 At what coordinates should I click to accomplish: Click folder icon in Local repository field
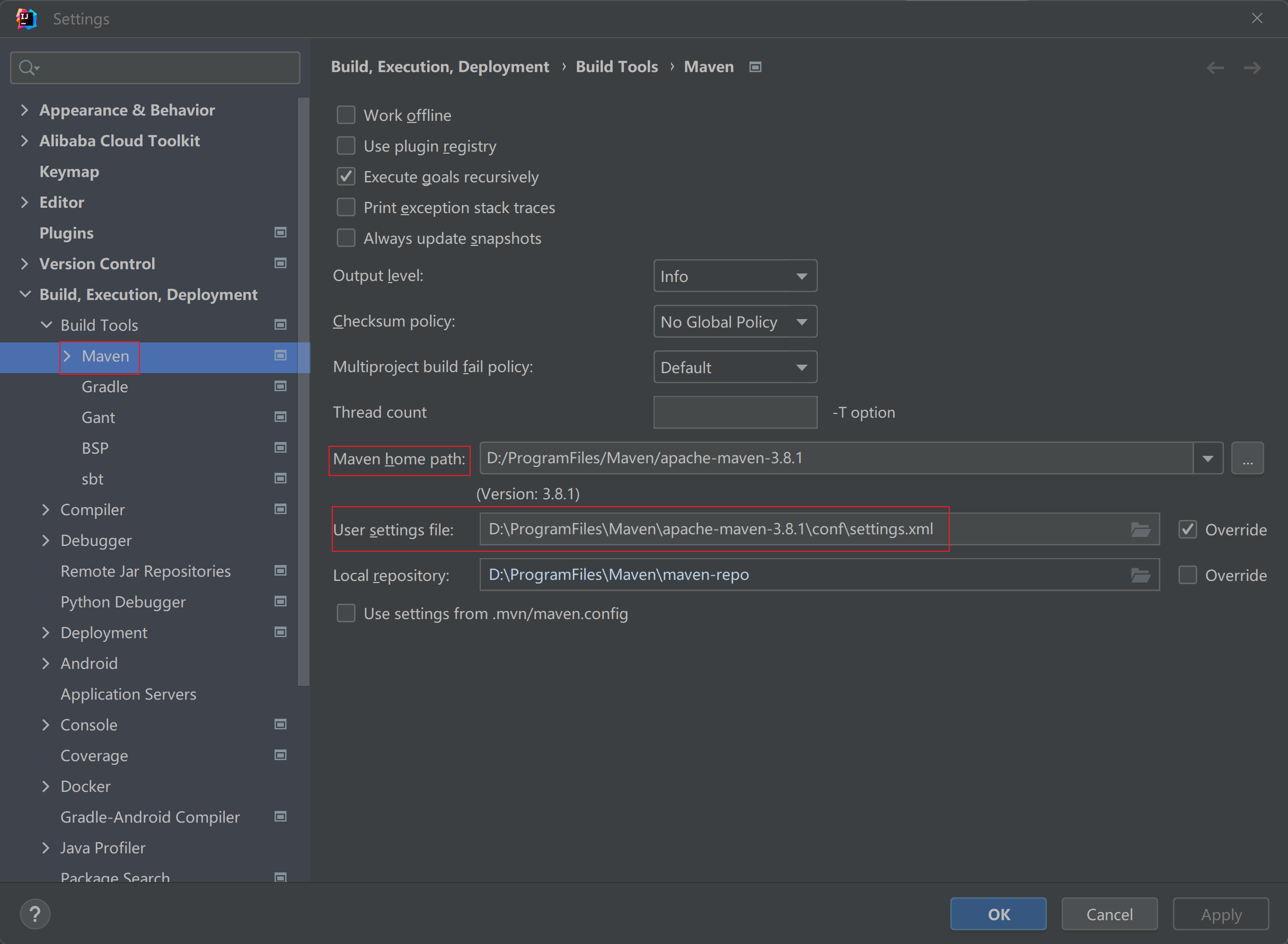tap(1140, 575)
